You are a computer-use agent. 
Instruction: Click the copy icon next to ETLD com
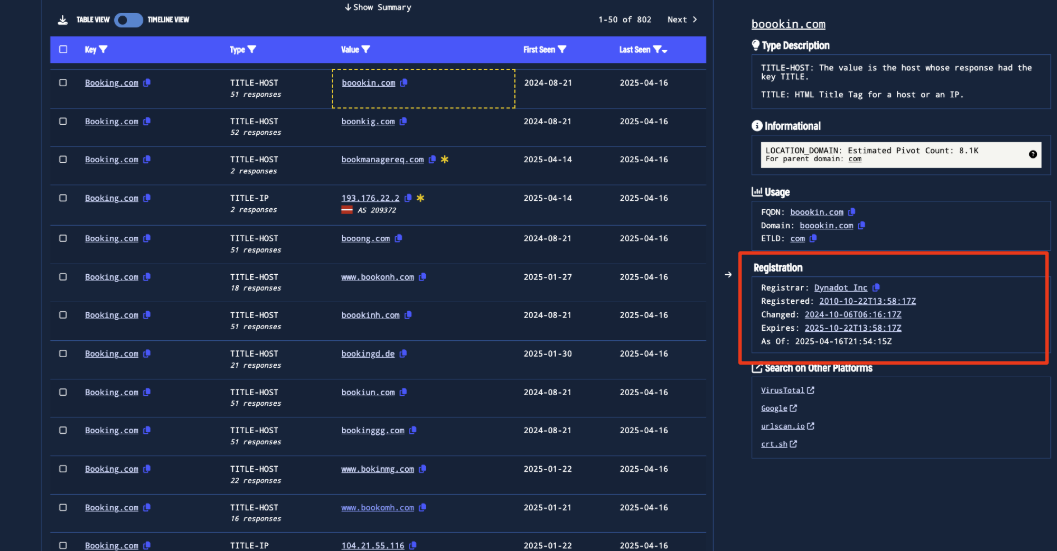(812, 238)
